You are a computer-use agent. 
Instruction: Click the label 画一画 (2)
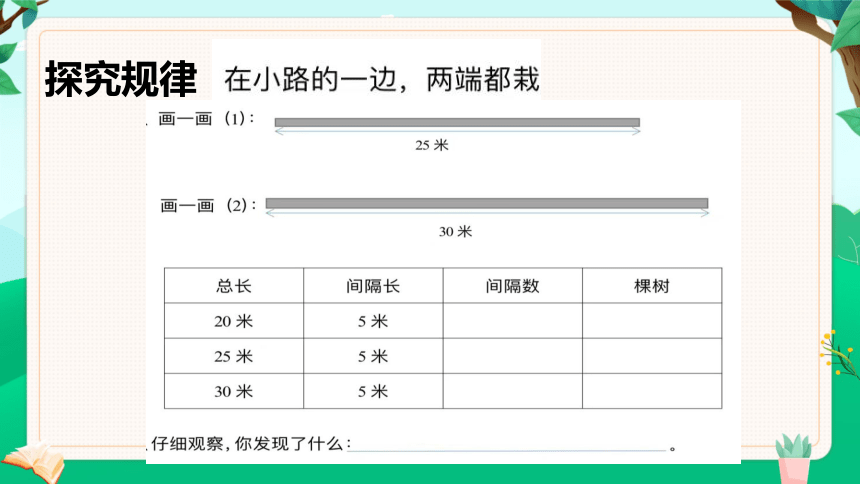208,205
